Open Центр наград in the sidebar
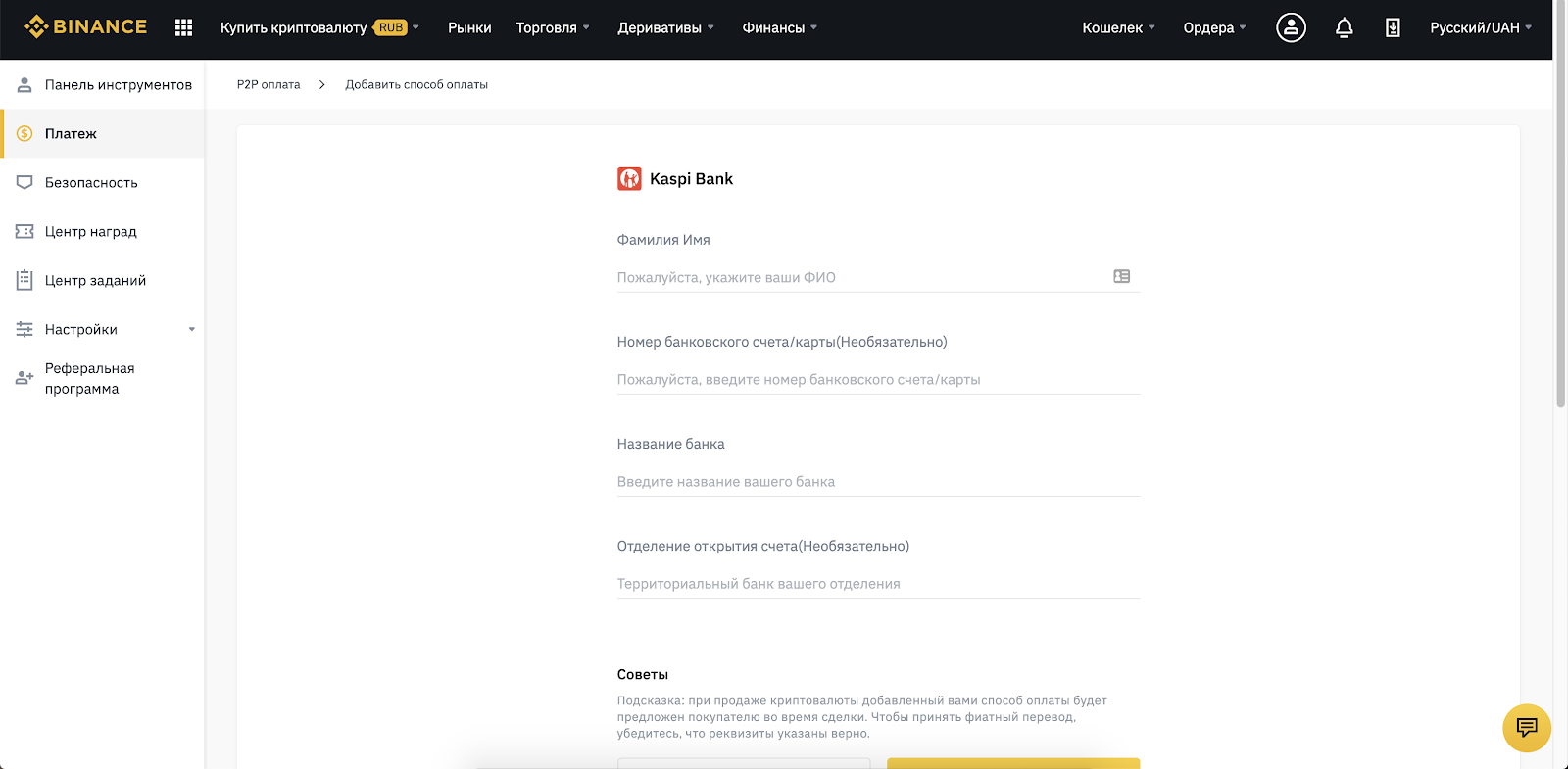 pos(102,232)
